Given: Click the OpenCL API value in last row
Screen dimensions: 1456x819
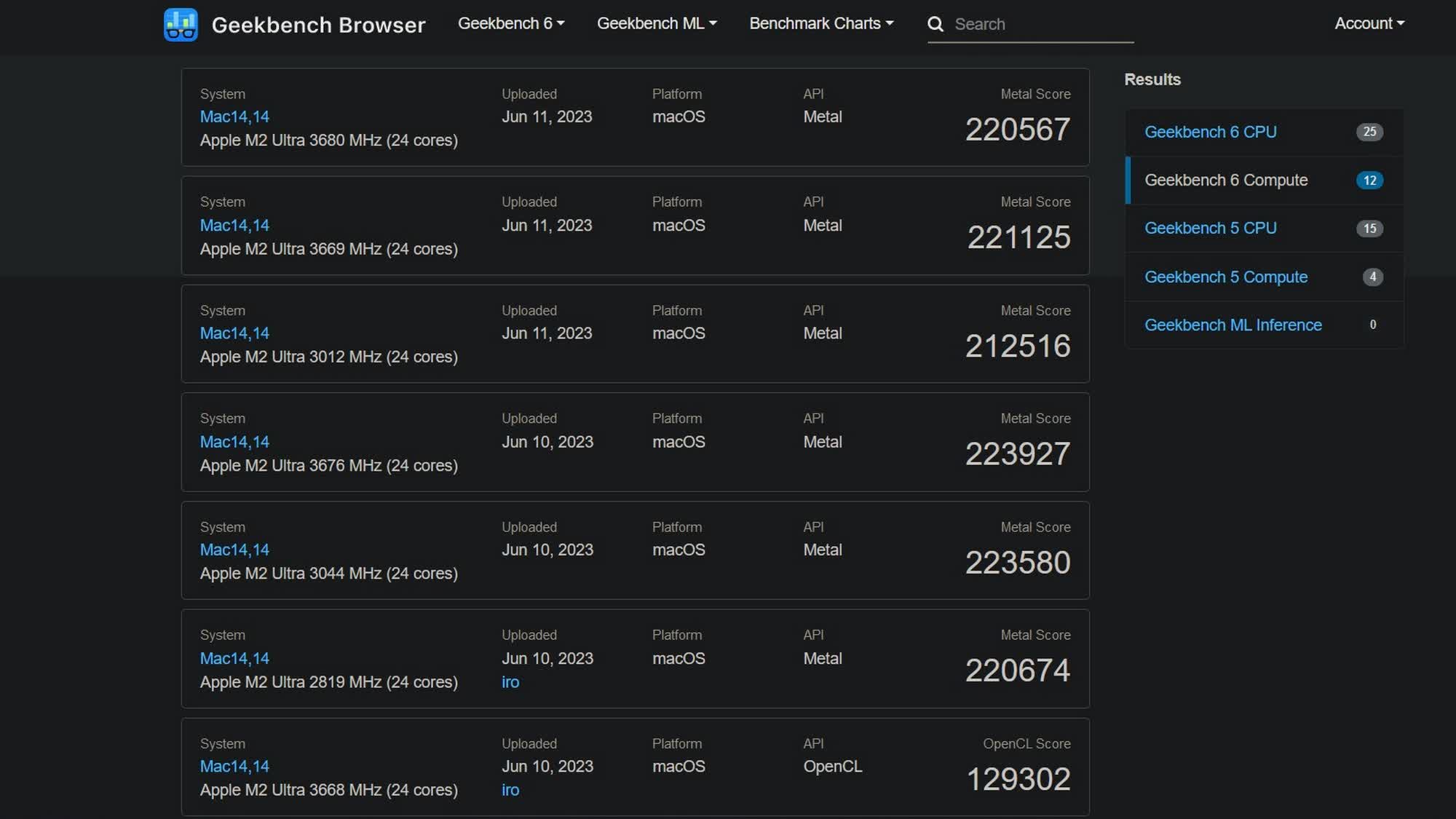Looking at the screenshot, I should coord(832,766).
